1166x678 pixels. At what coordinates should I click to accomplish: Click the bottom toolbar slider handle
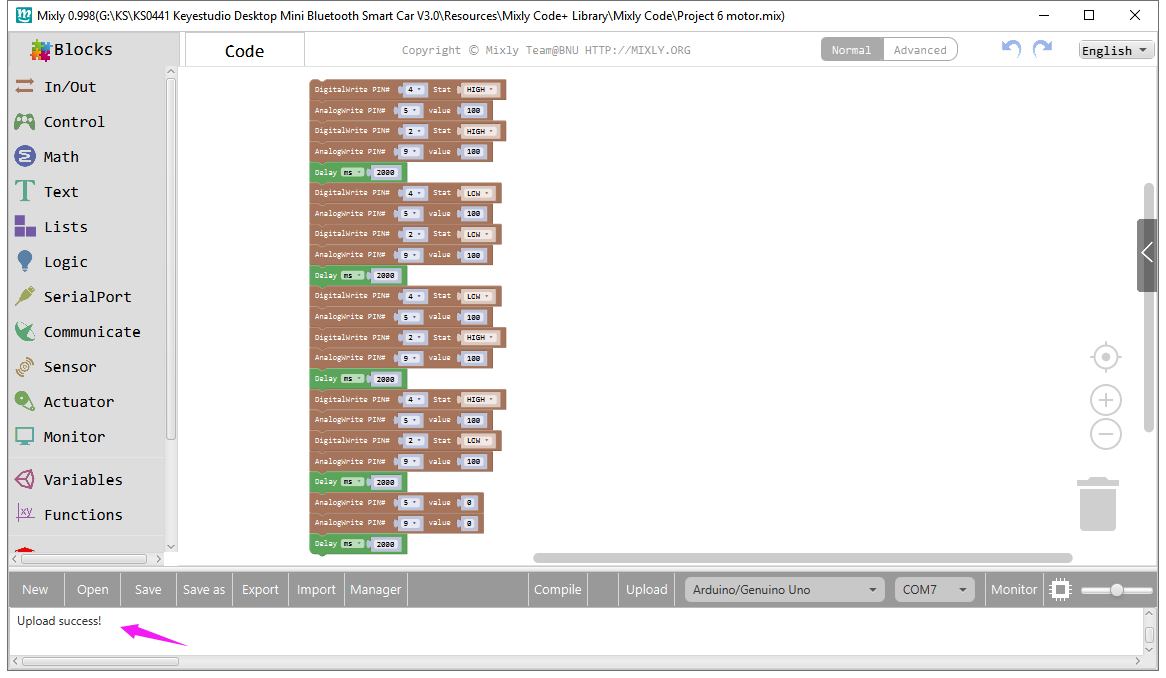coord(1116,590)
